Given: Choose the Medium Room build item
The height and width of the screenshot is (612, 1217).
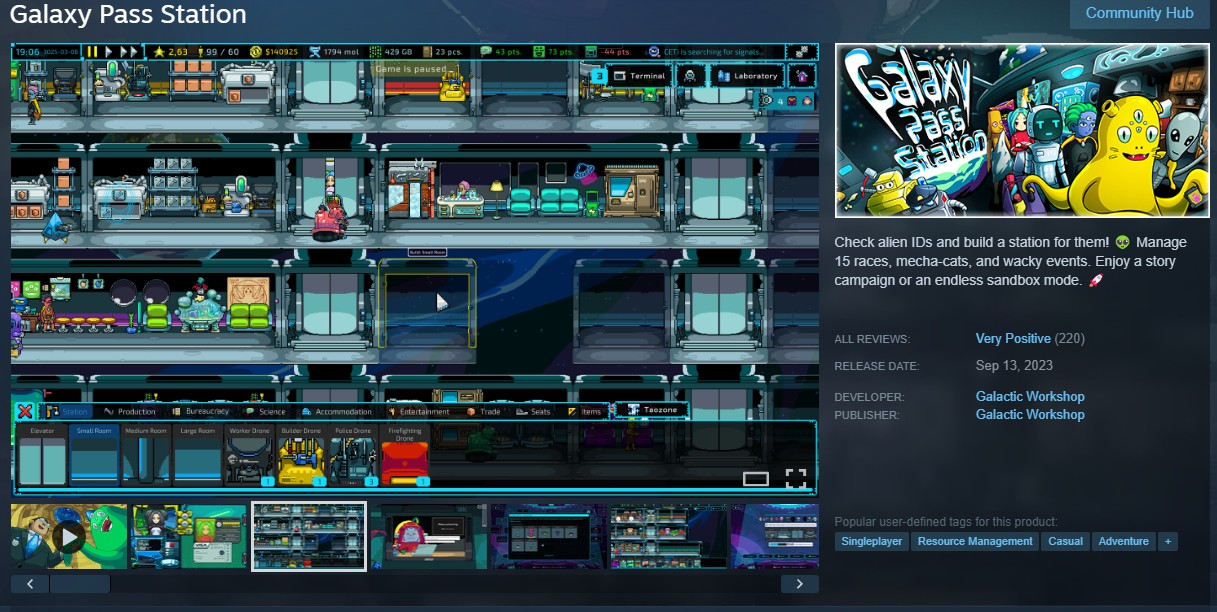Looking at the screenshot, I should [x=146, y=456].
